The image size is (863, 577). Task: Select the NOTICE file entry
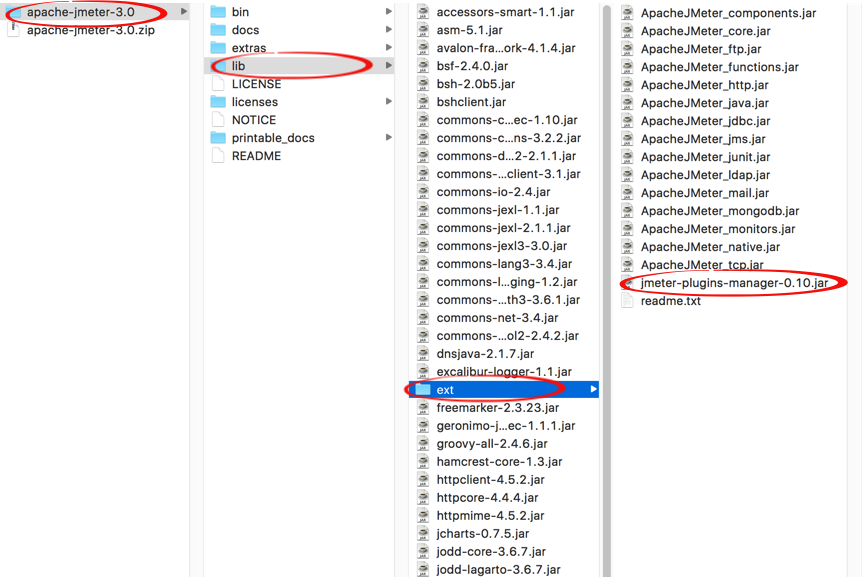(253, 120)
